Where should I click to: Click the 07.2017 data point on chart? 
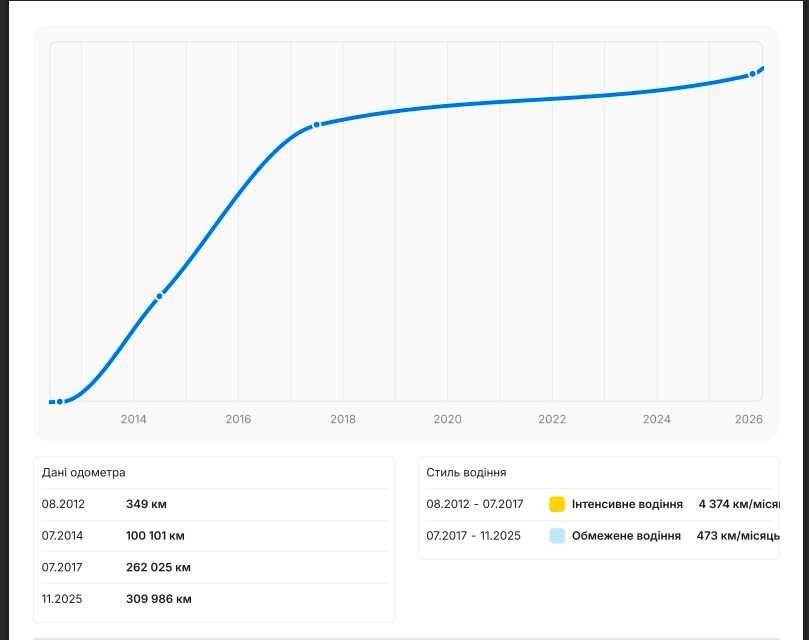[x=316, y=124]
